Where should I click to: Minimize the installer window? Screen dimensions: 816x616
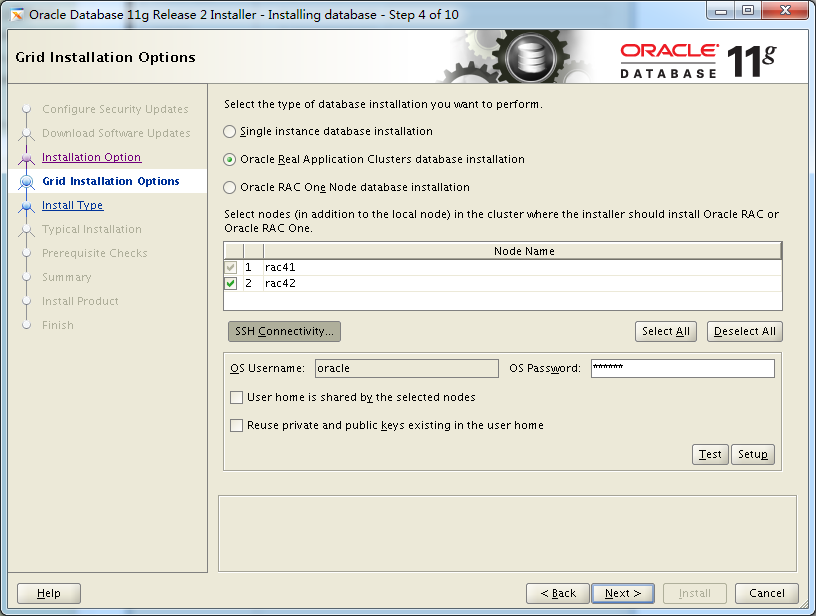click(721, 10)
